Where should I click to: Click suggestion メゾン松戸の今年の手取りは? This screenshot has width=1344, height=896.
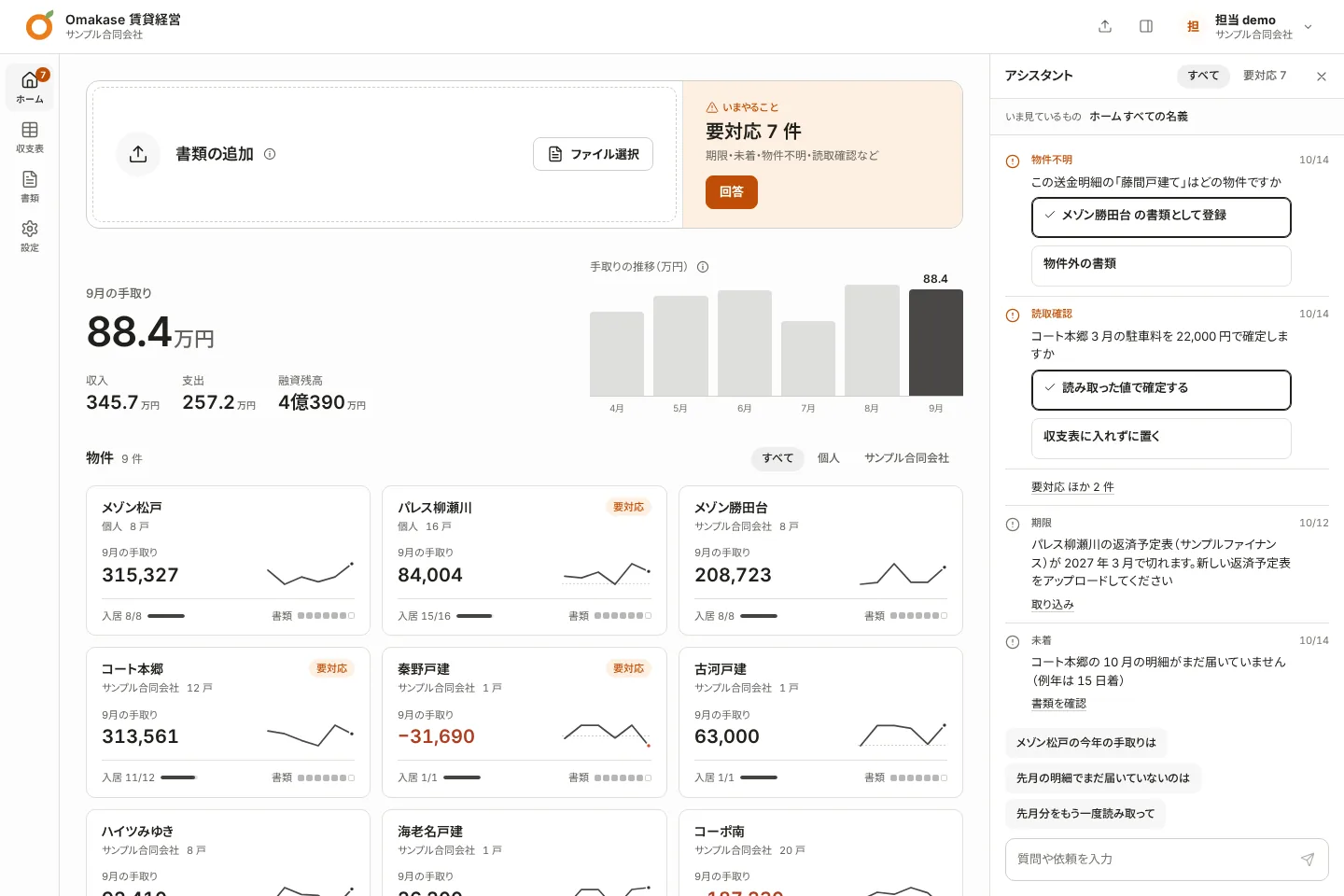point(1086,743)
